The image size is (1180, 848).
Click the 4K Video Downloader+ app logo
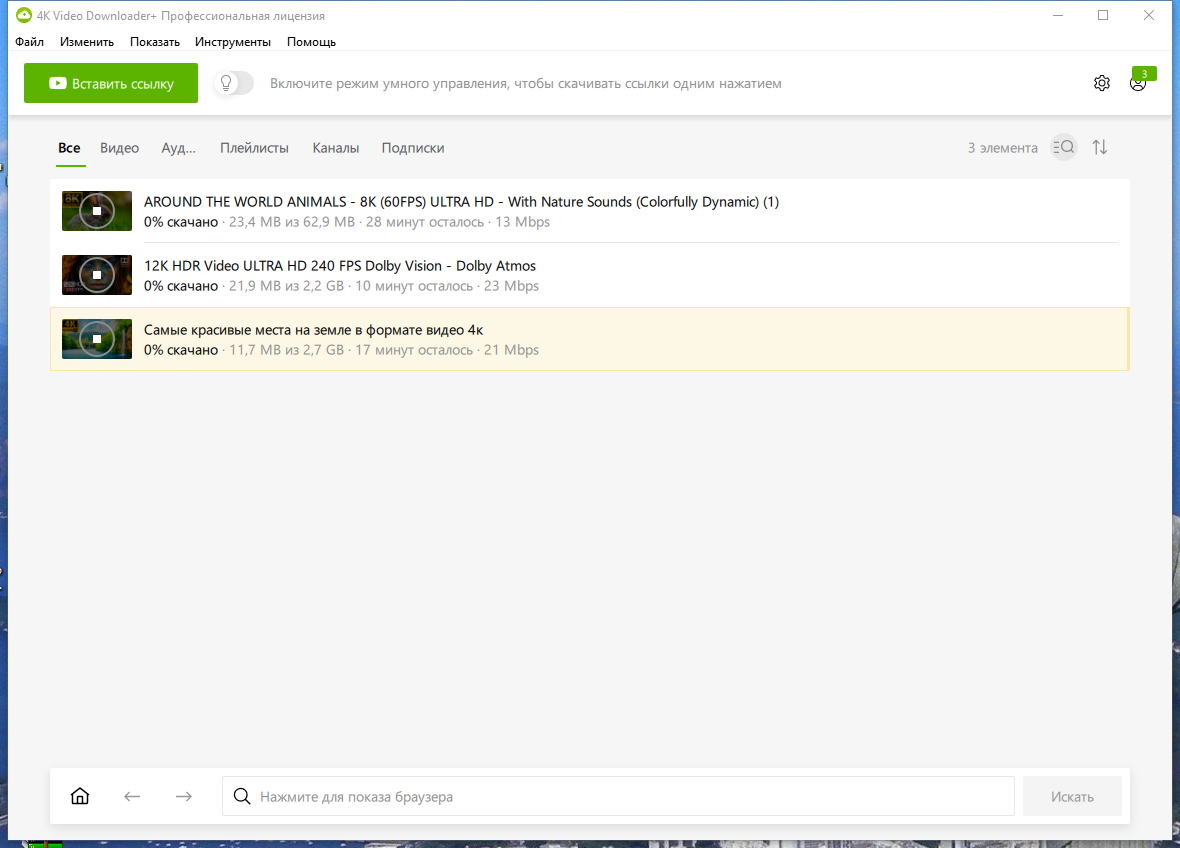24,15
